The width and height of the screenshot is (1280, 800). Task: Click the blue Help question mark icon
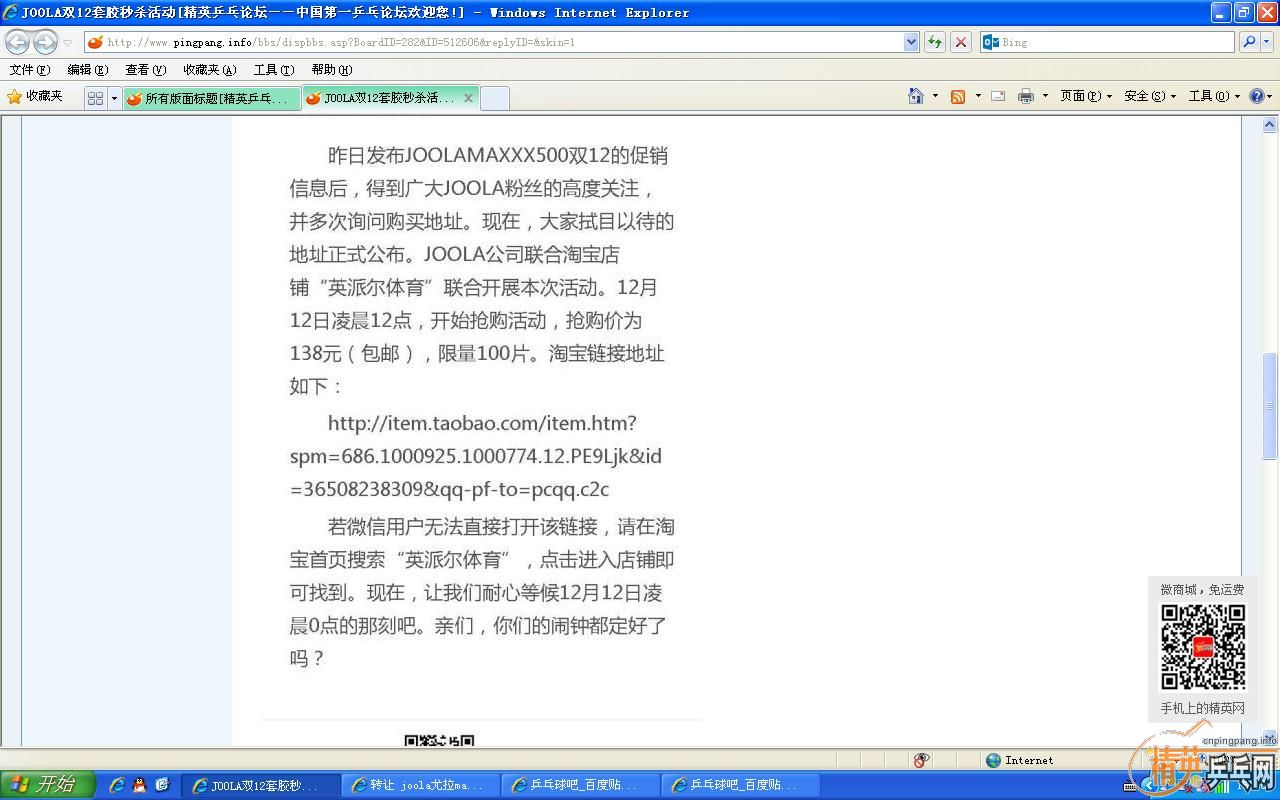pos(1257,96)
